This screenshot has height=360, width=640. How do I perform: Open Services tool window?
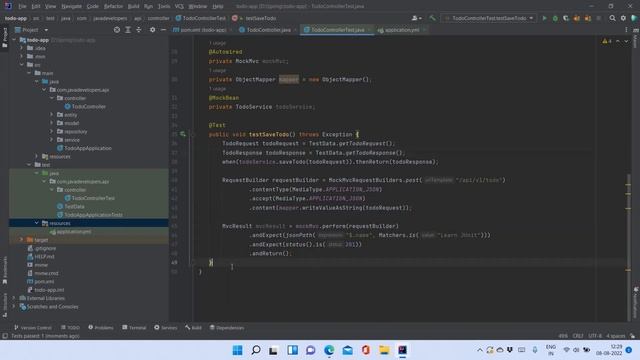(166, 327)
